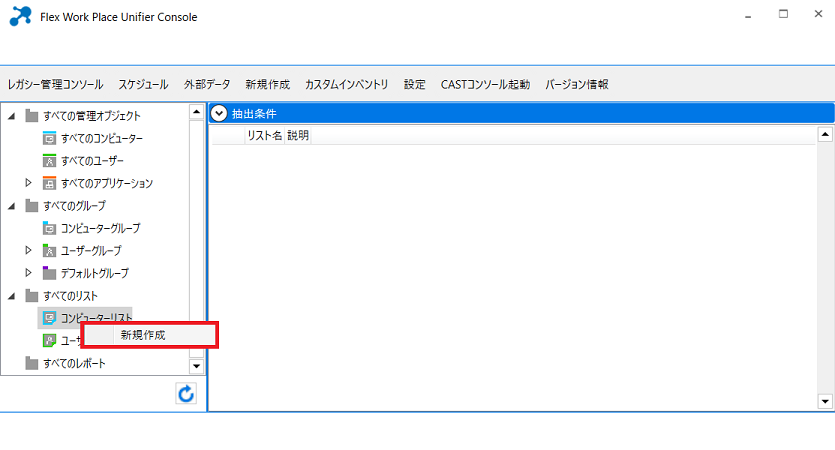Select すべてのユーザー in the tree
Viewport: 835px width, 450px height.
coord(92,161)
